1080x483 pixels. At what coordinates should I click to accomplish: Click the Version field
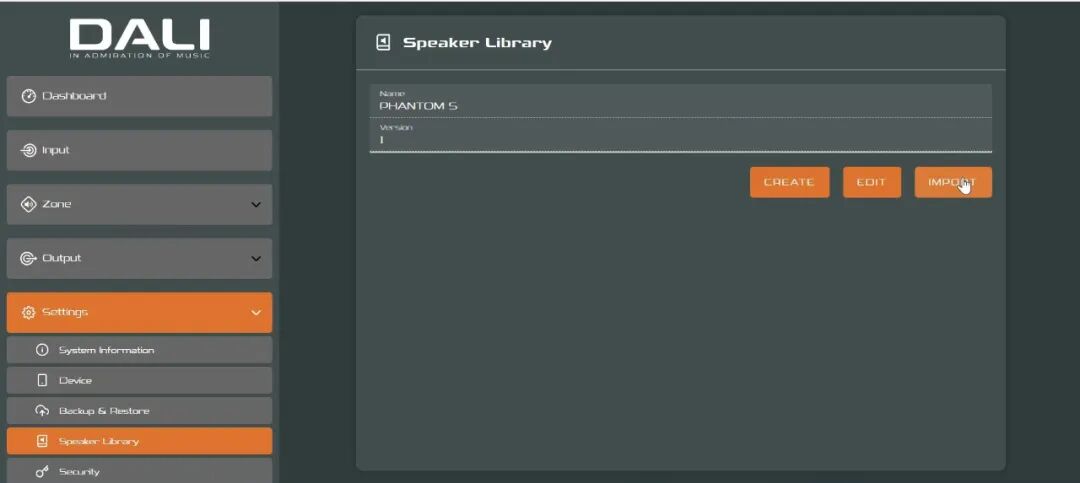681,134
